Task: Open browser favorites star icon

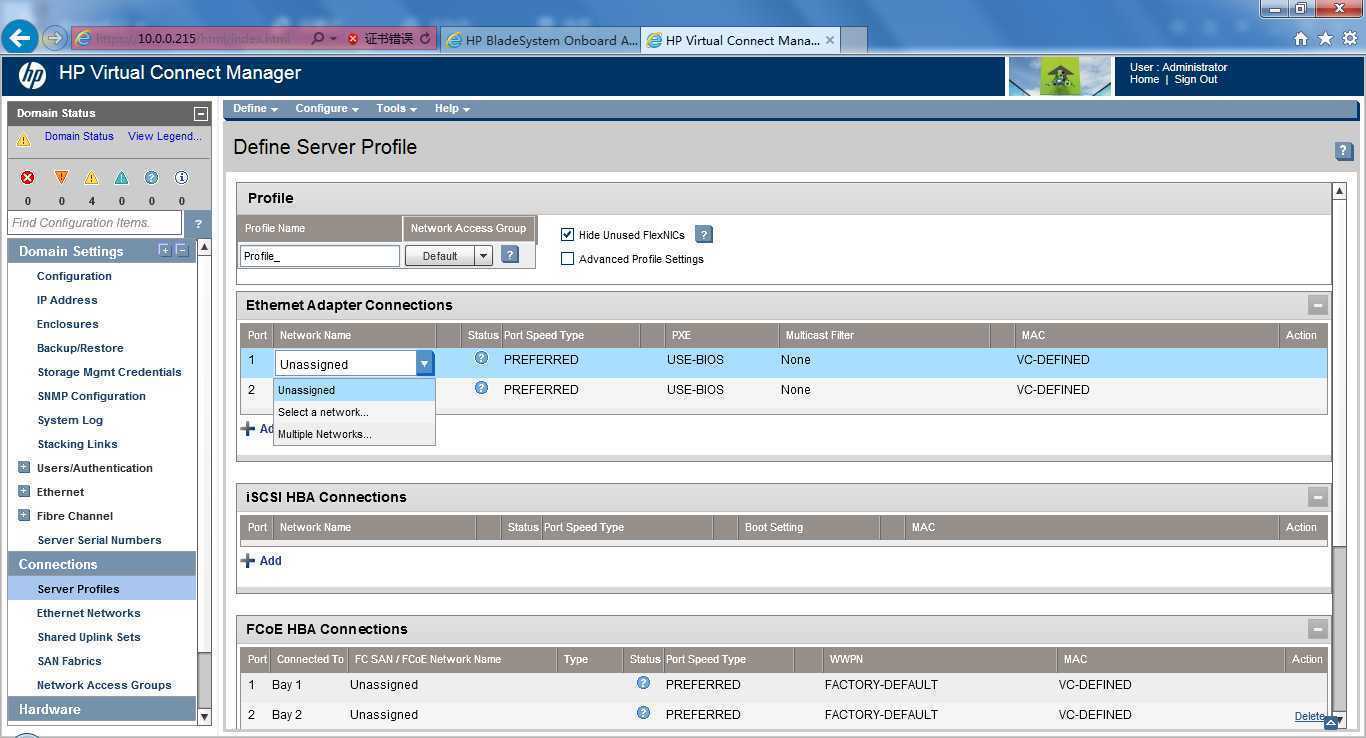Action: [x=1325, y=39]
